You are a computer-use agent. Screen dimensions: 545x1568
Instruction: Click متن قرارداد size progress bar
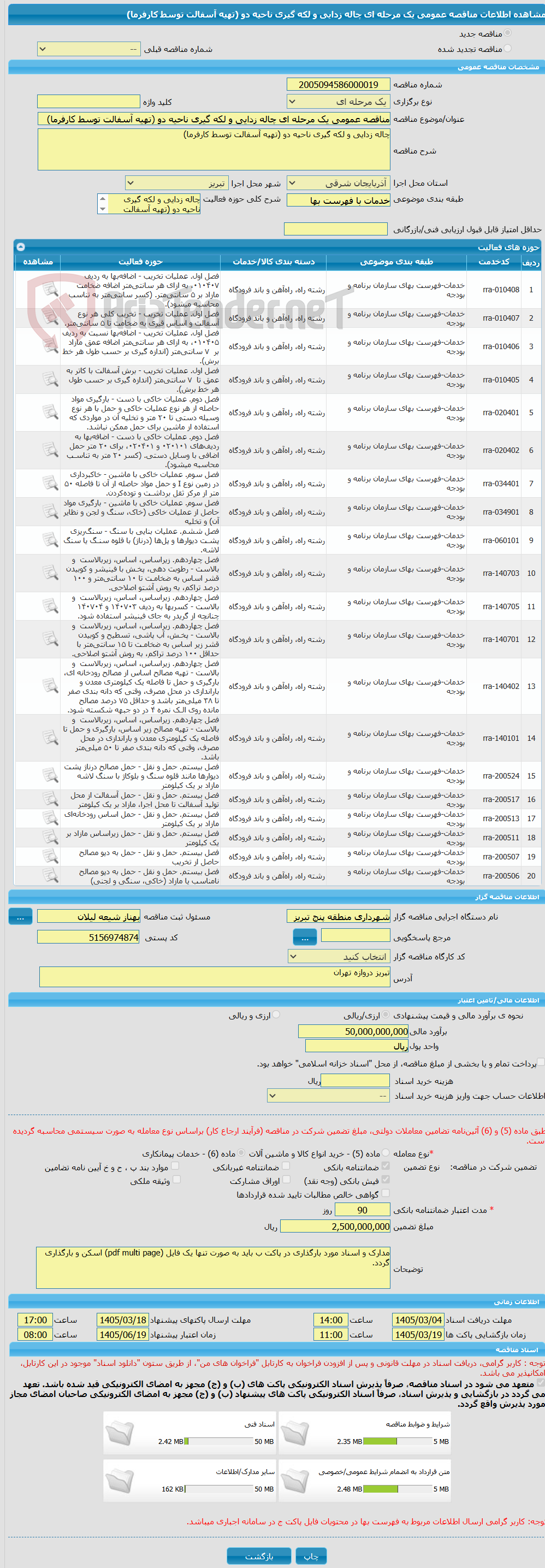[398, 1489]
